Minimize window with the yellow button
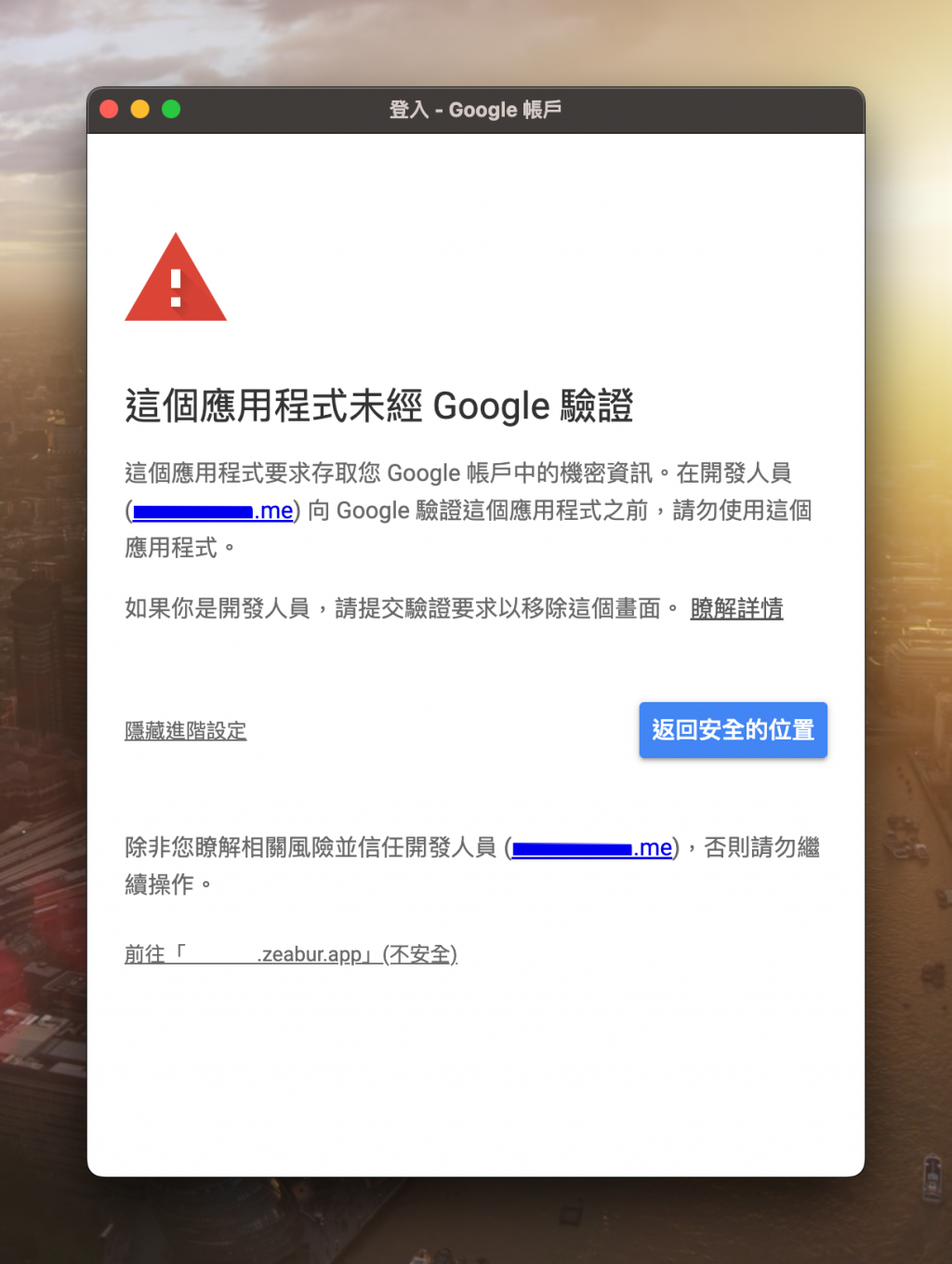Viewport: 952px width, 1264px height. pos(139,110)
